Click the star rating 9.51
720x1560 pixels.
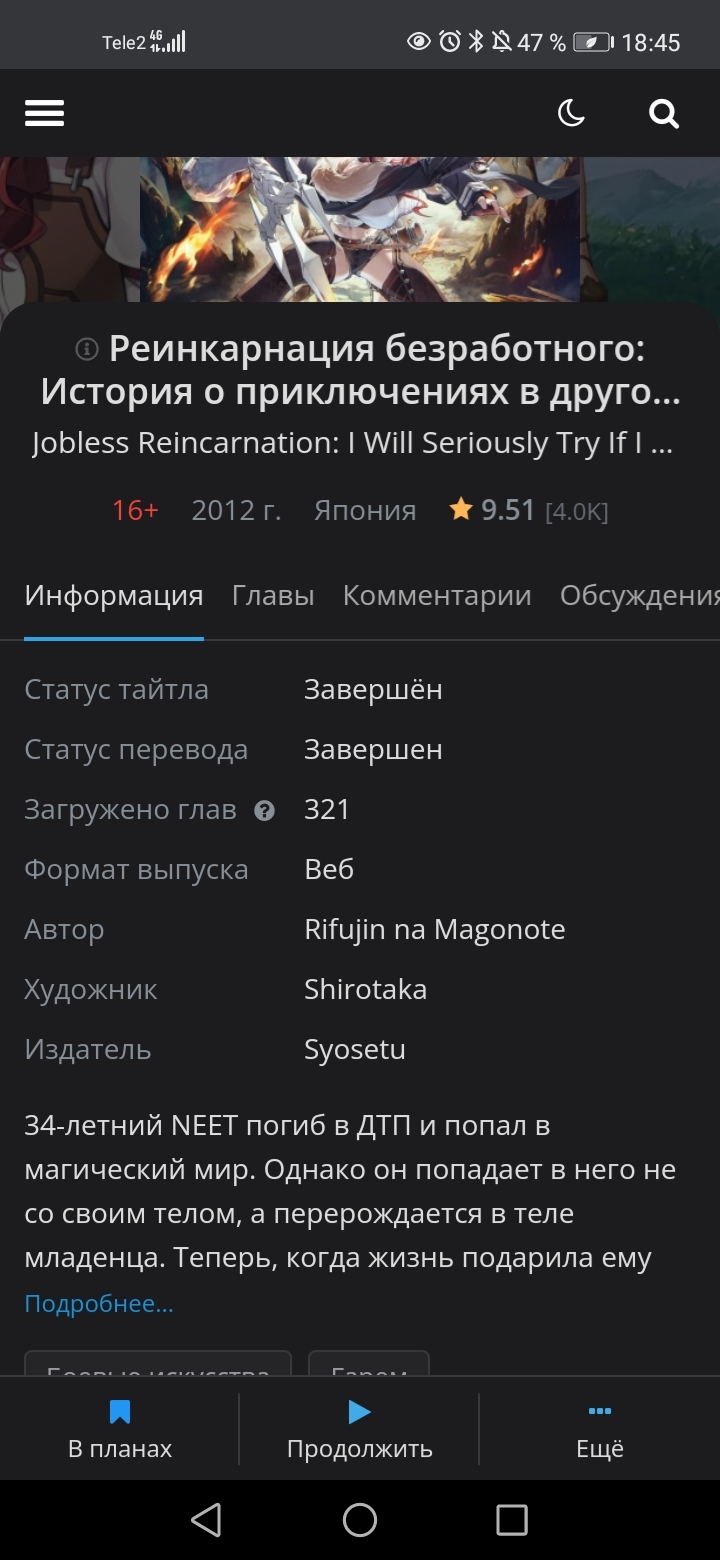pyautogui.click(x=494, y=510)
